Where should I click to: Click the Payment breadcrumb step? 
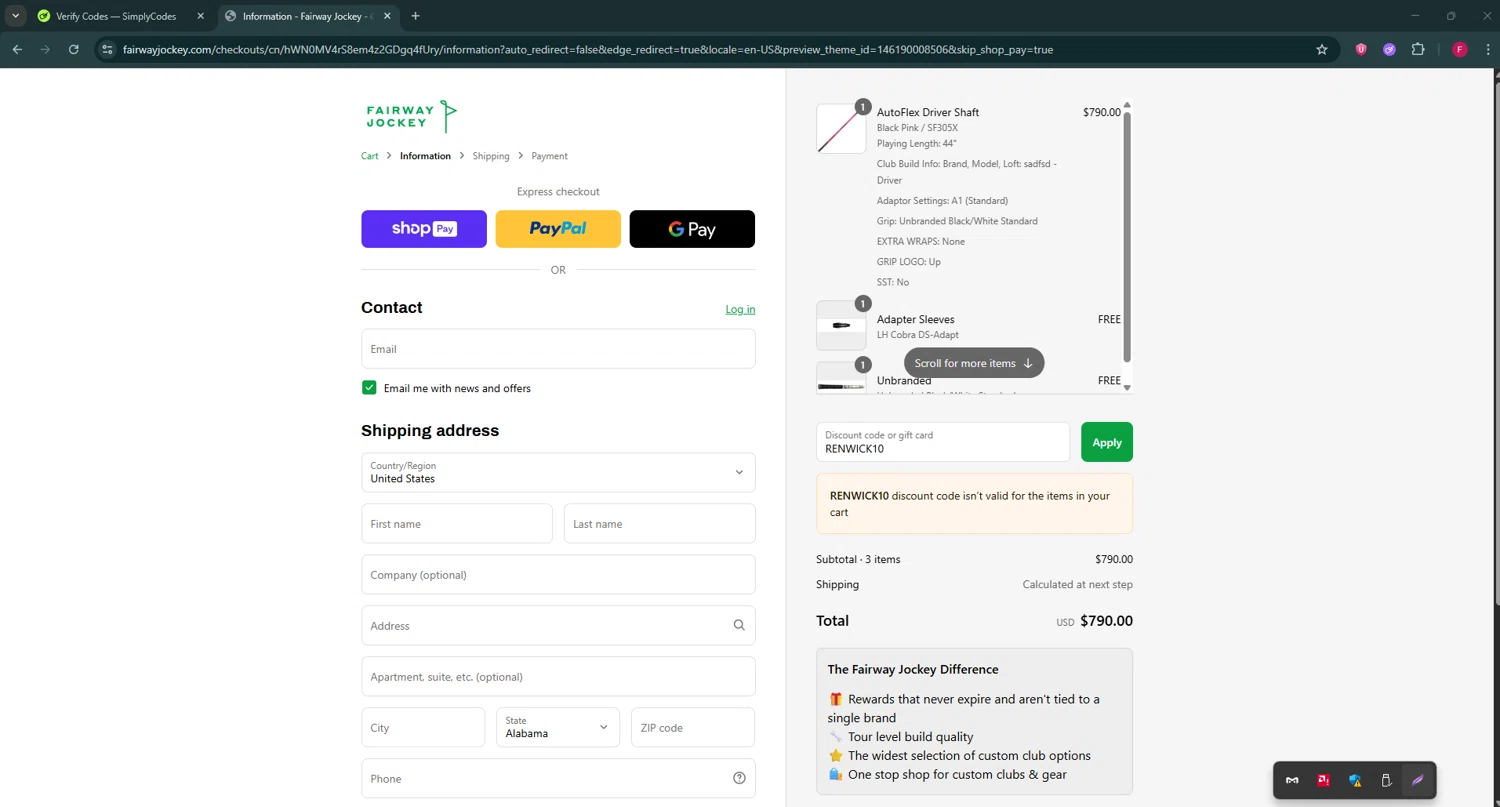pyautogui.click(x=549, y=156)
